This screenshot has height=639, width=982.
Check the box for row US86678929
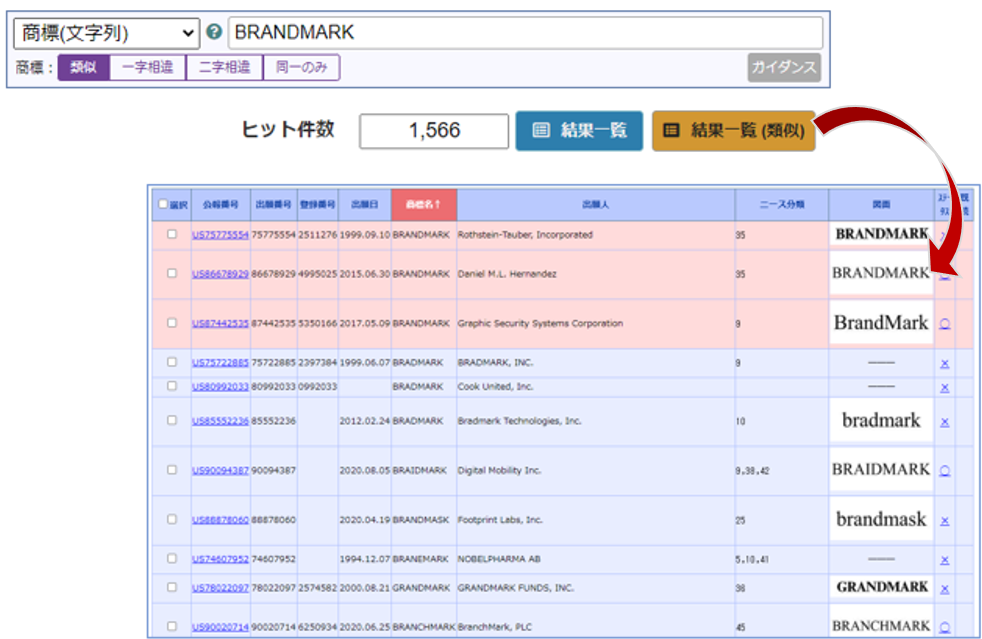[172, 273]
